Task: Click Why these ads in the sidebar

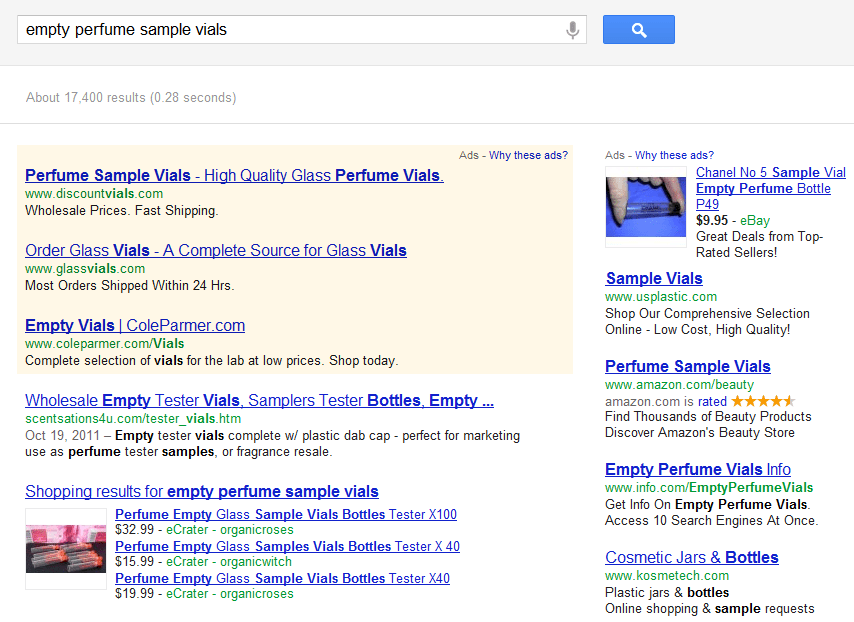Action: point(674,155)
